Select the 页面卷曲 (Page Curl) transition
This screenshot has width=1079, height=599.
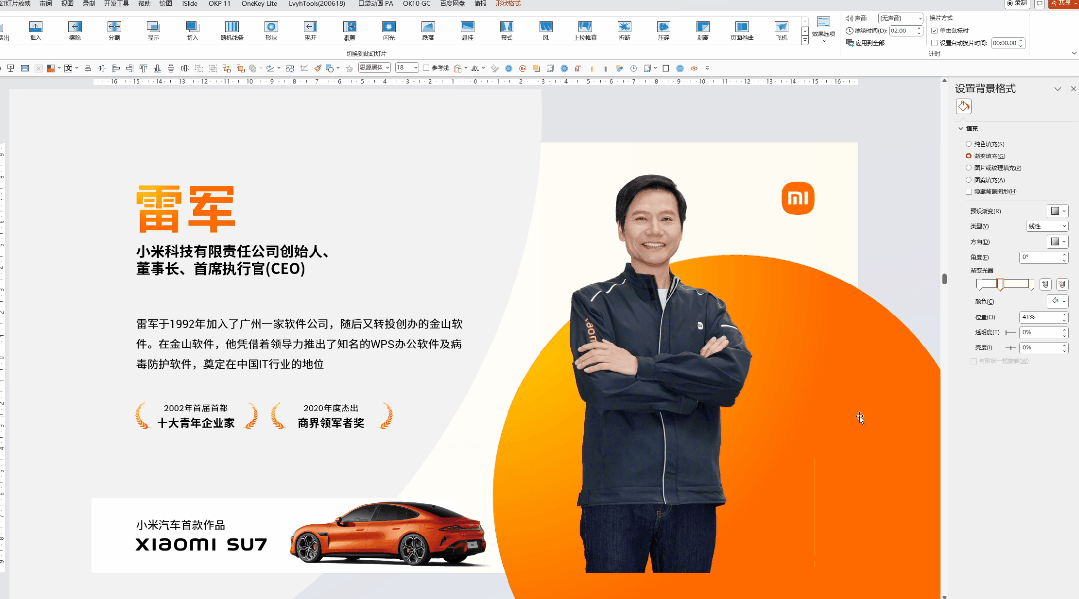click(x=742, y=30)
